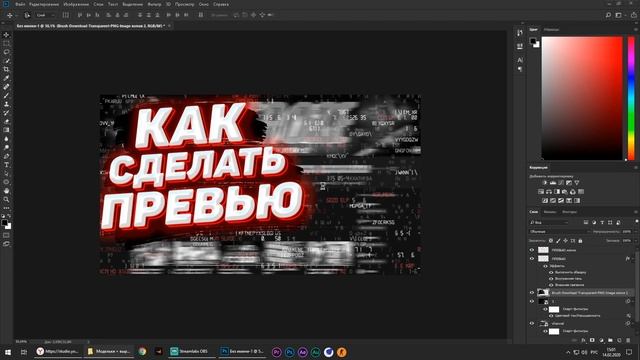Screen dimensions: 640x360
Task: Hide the ПРЕВЬЮ layer
Action: tap(532, 259)
